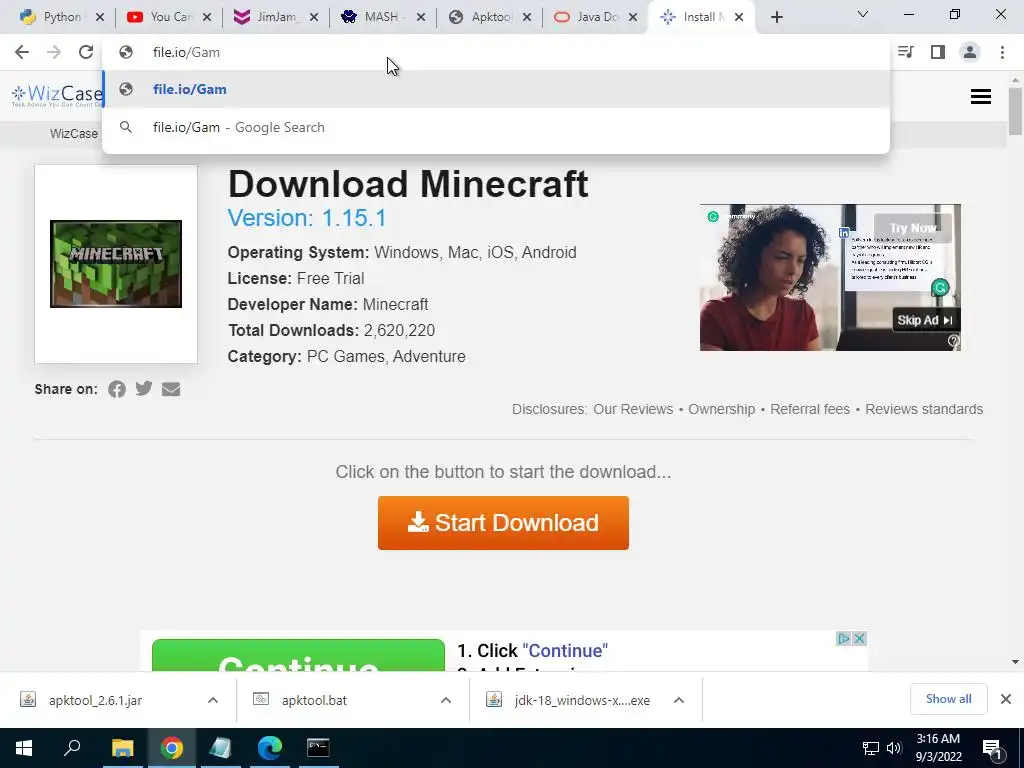Expand options for jdk-18_windows exe download
This screenshot has height=768, width=1024.
tap(679, 700)
